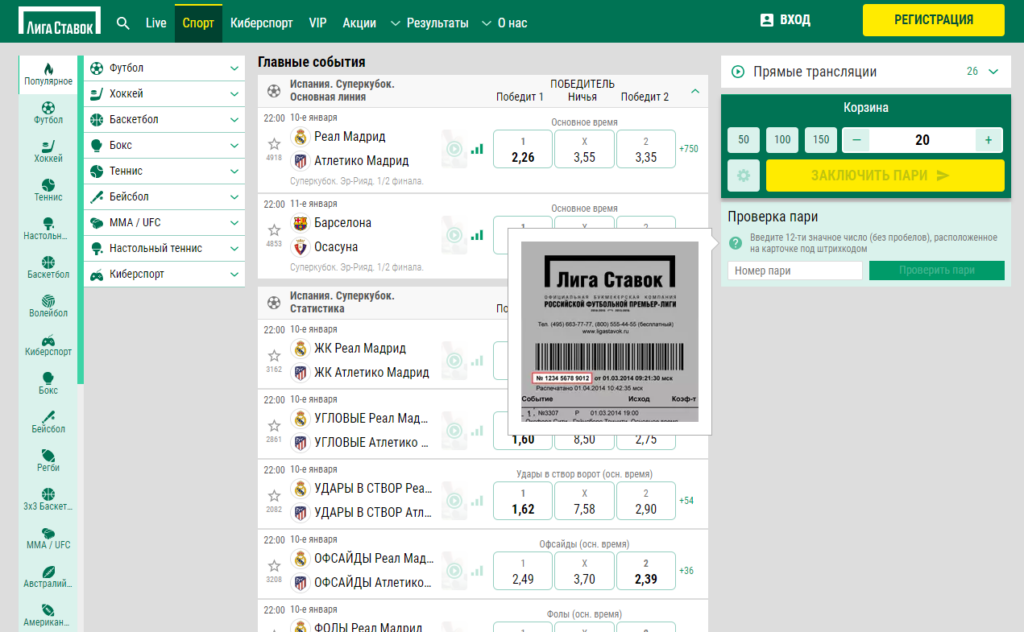Favorite the ОФСАЙДЫ Реал Мадрид match star
1024x632 pixels.
[274, 565]
